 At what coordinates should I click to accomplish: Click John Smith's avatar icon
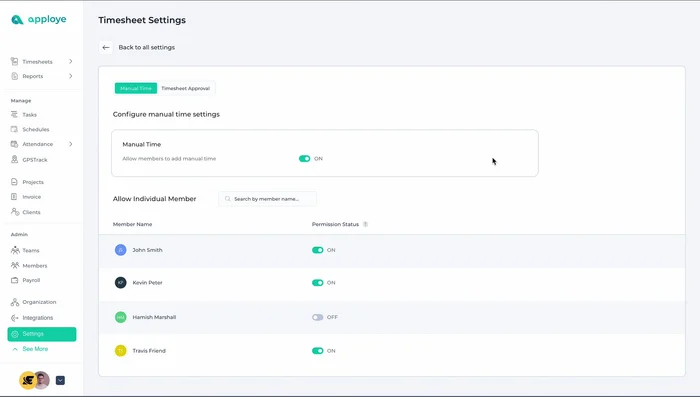pyautogui.click(x=121, y=250)
